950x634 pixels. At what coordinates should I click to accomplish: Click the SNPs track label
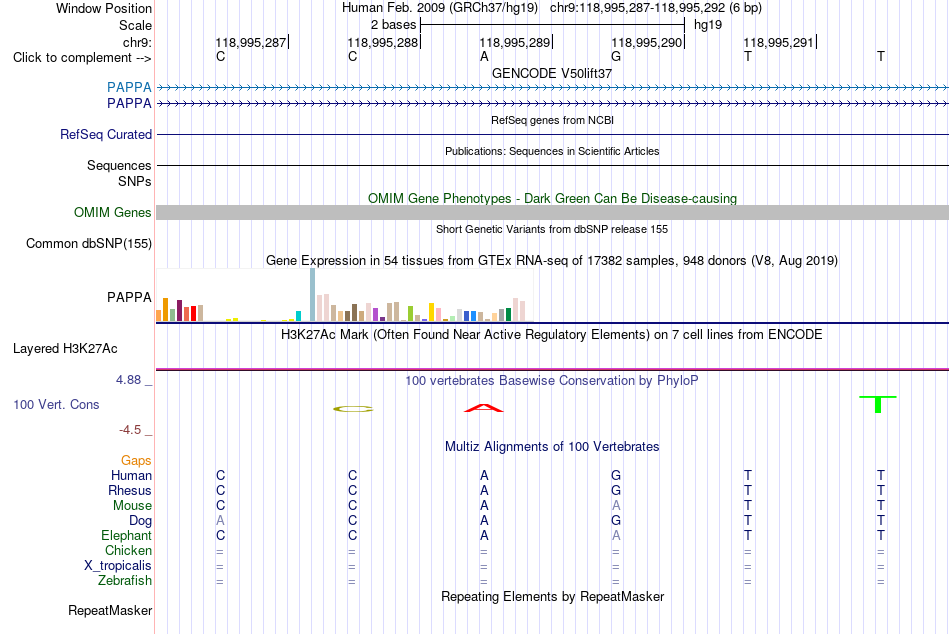coord(135,181)
